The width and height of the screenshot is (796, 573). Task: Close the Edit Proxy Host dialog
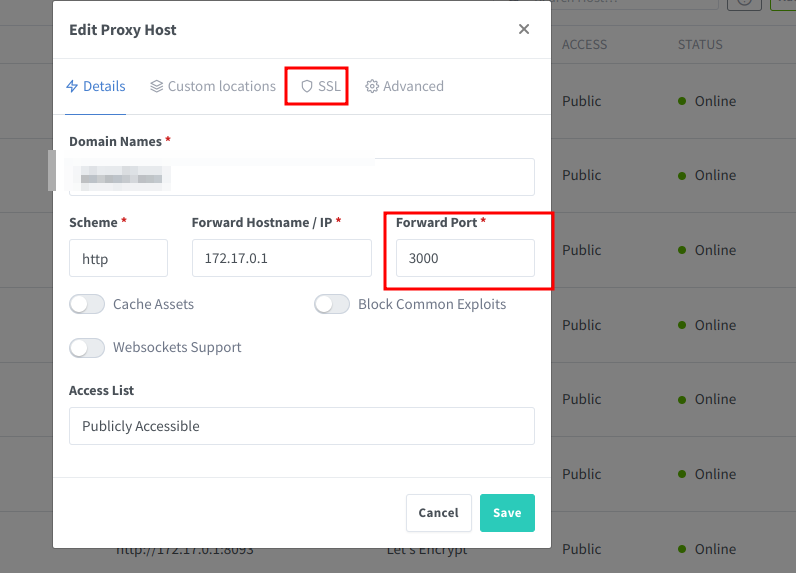coord(524,30)
